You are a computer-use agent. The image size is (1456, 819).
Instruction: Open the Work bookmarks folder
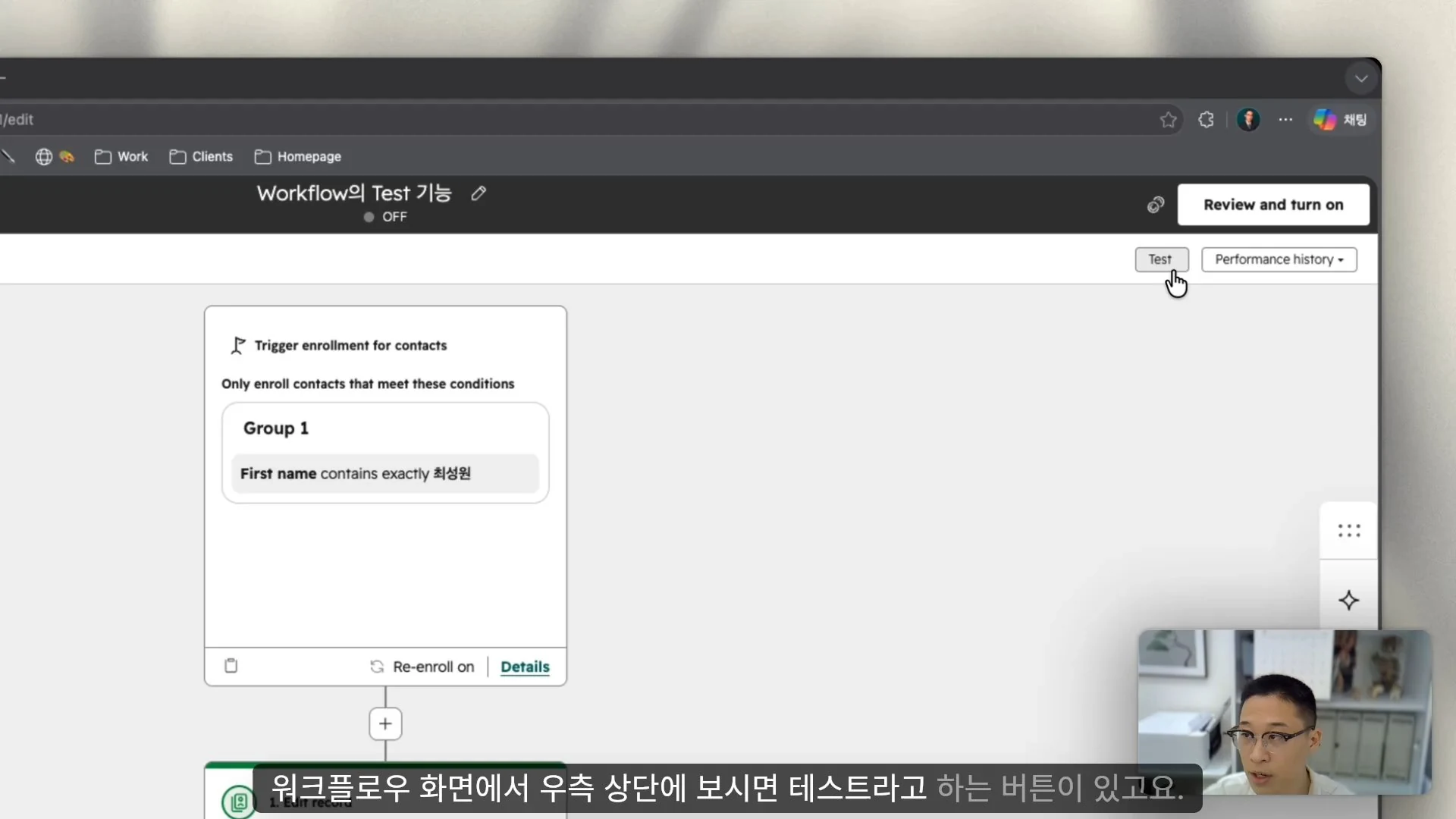(121, 157)
